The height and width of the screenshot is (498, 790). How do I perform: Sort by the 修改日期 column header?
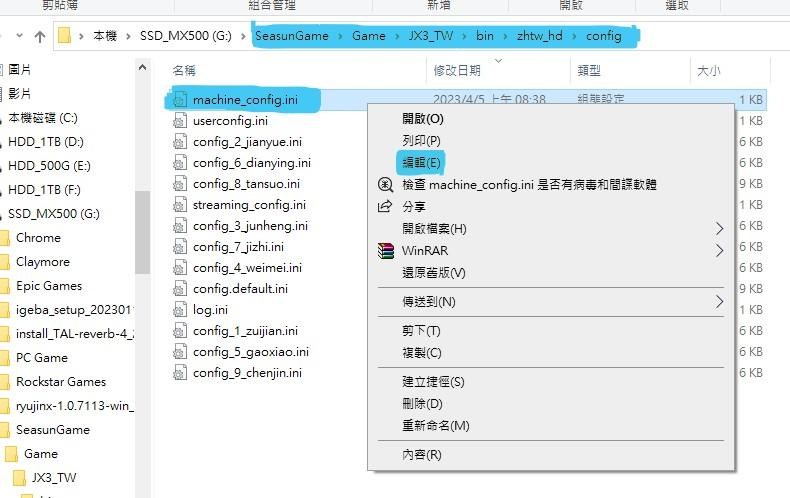(457, 71)
